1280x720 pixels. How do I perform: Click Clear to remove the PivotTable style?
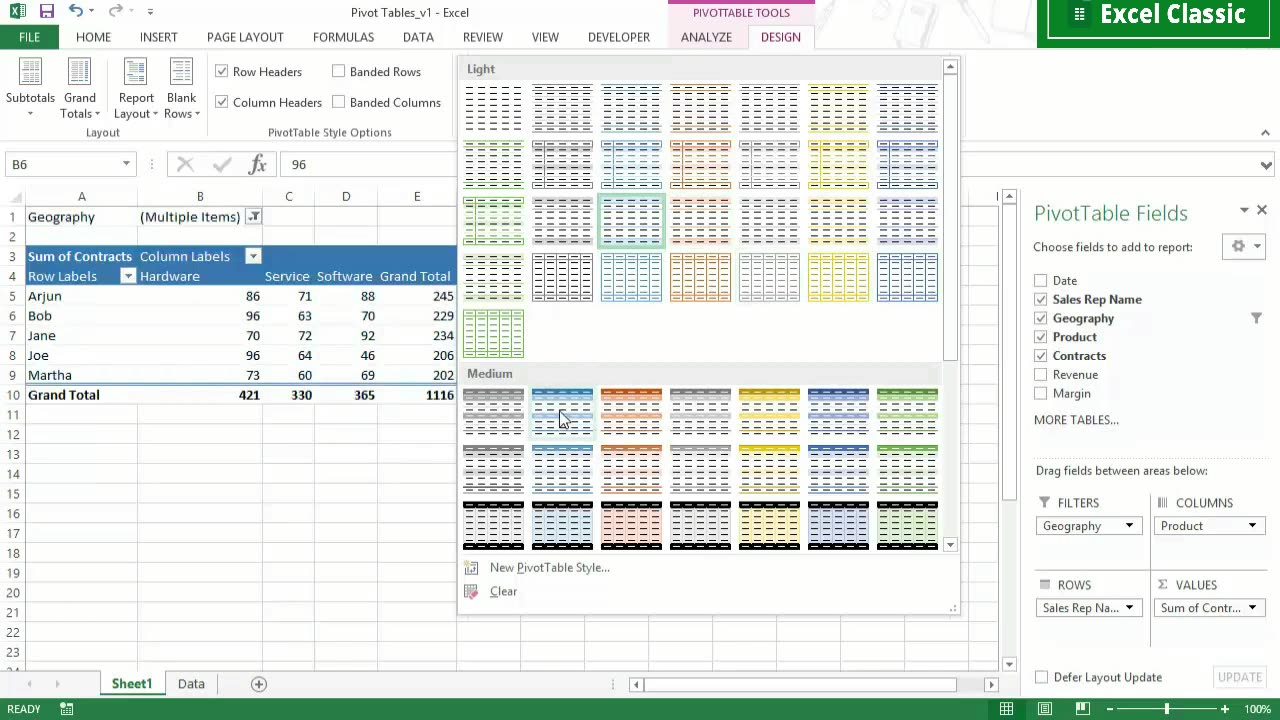[x=503, y=591]
